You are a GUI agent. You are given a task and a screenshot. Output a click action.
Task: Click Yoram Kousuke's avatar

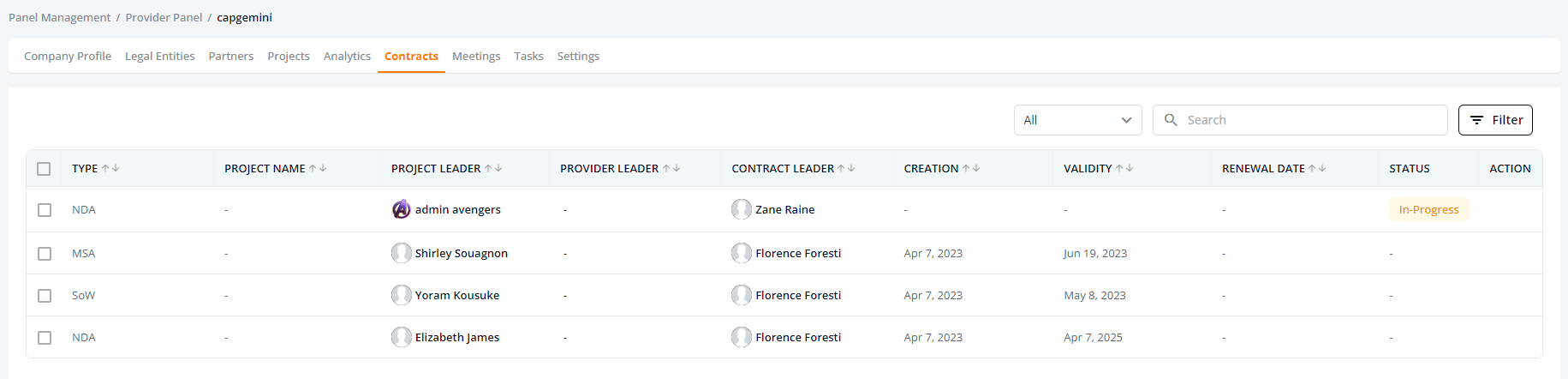coord(402,295)
